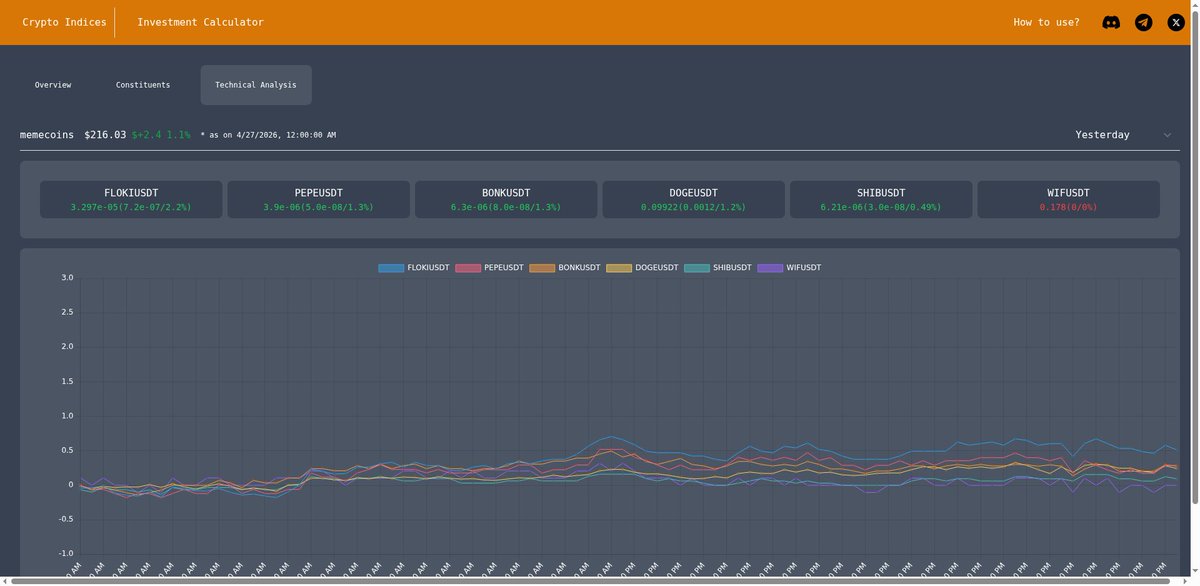Open the X social media icon

(x=1174, y=21)
